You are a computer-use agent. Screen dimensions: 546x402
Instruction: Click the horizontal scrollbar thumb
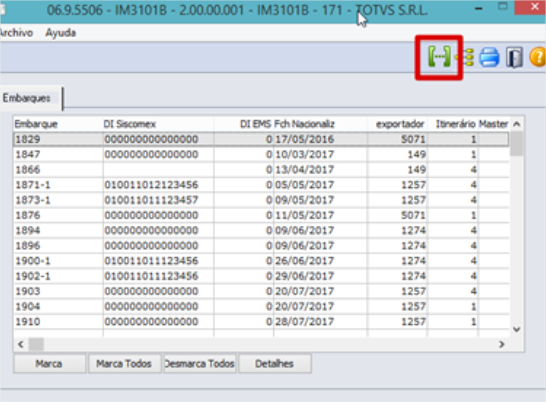tap(36, 344)
